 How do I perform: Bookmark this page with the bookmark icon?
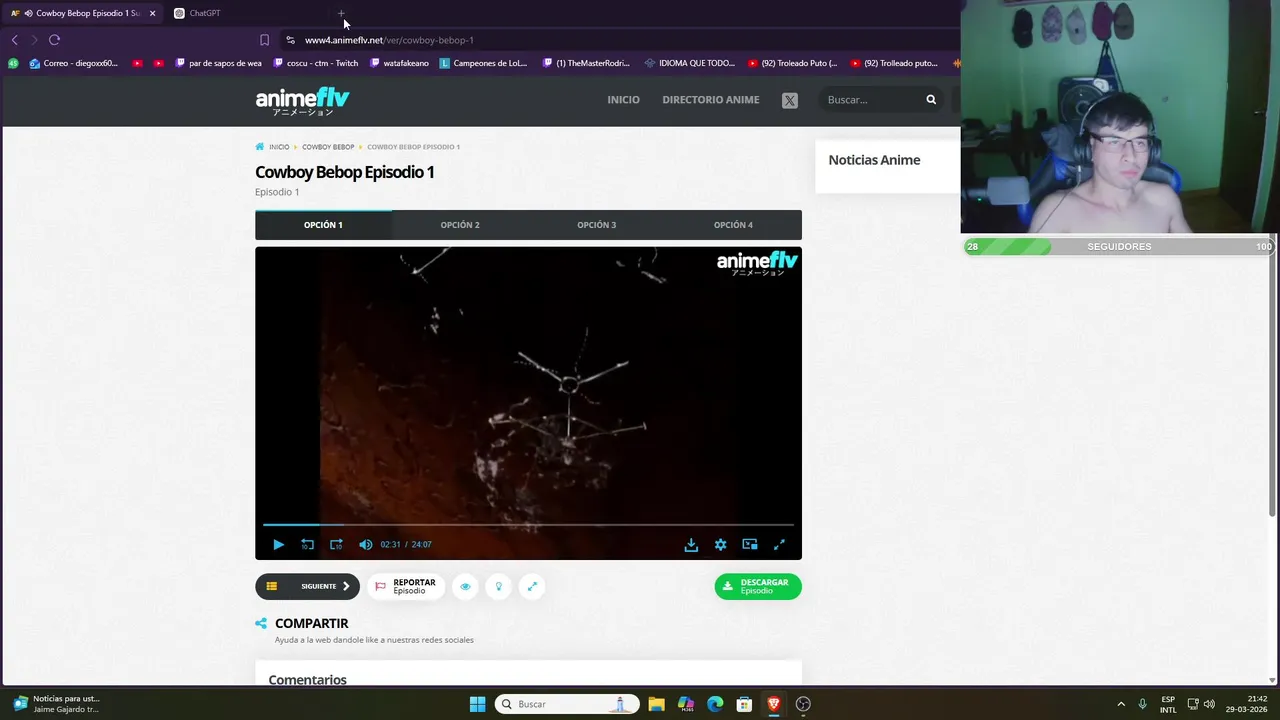pyautogui.click(x=264, y=40)
